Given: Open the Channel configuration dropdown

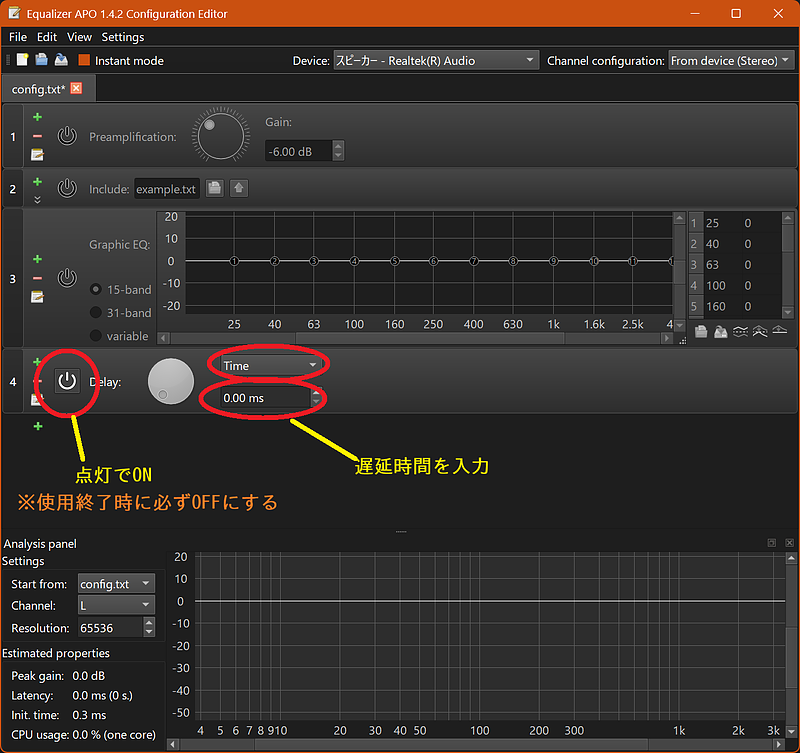Looking at the screenshot, I should click(731, 61).
